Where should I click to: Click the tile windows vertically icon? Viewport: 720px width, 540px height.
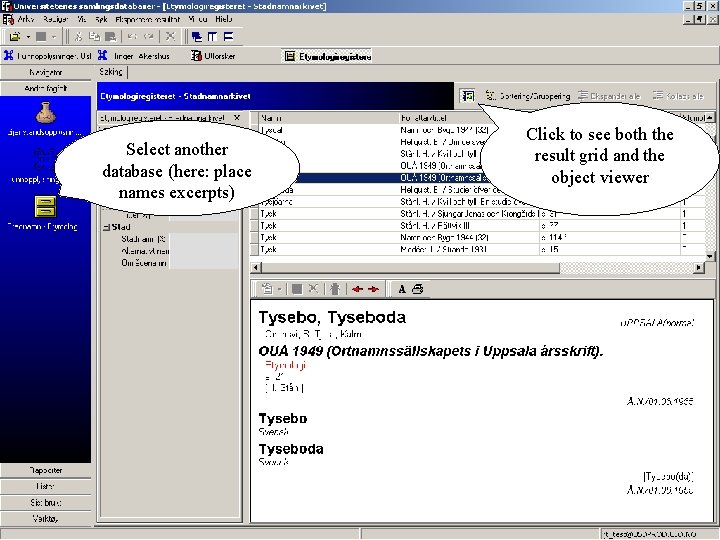[x=212, y=36]
